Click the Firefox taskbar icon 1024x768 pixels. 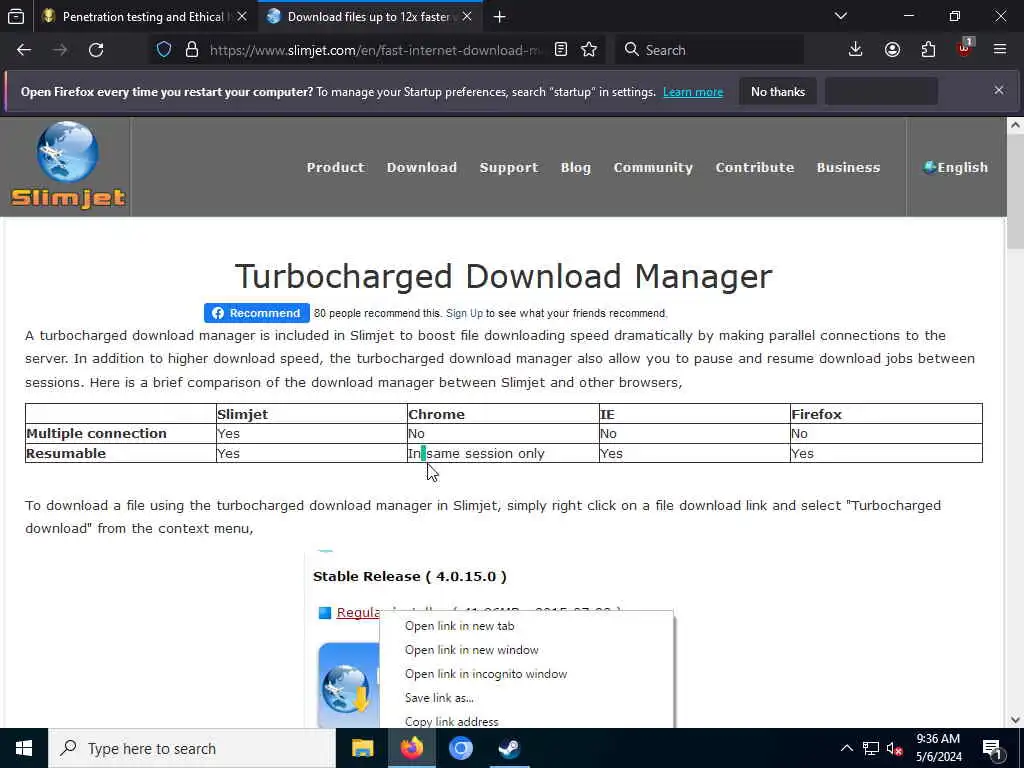click(411, 748)
